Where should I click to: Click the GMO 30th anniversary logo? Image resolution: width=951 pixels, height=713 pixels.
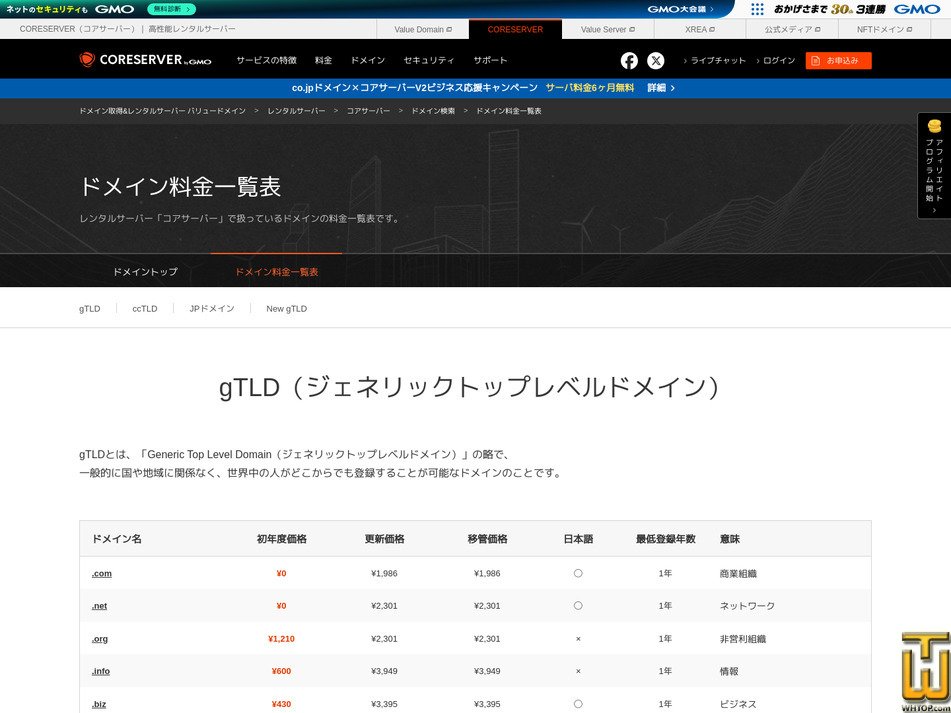856,9
